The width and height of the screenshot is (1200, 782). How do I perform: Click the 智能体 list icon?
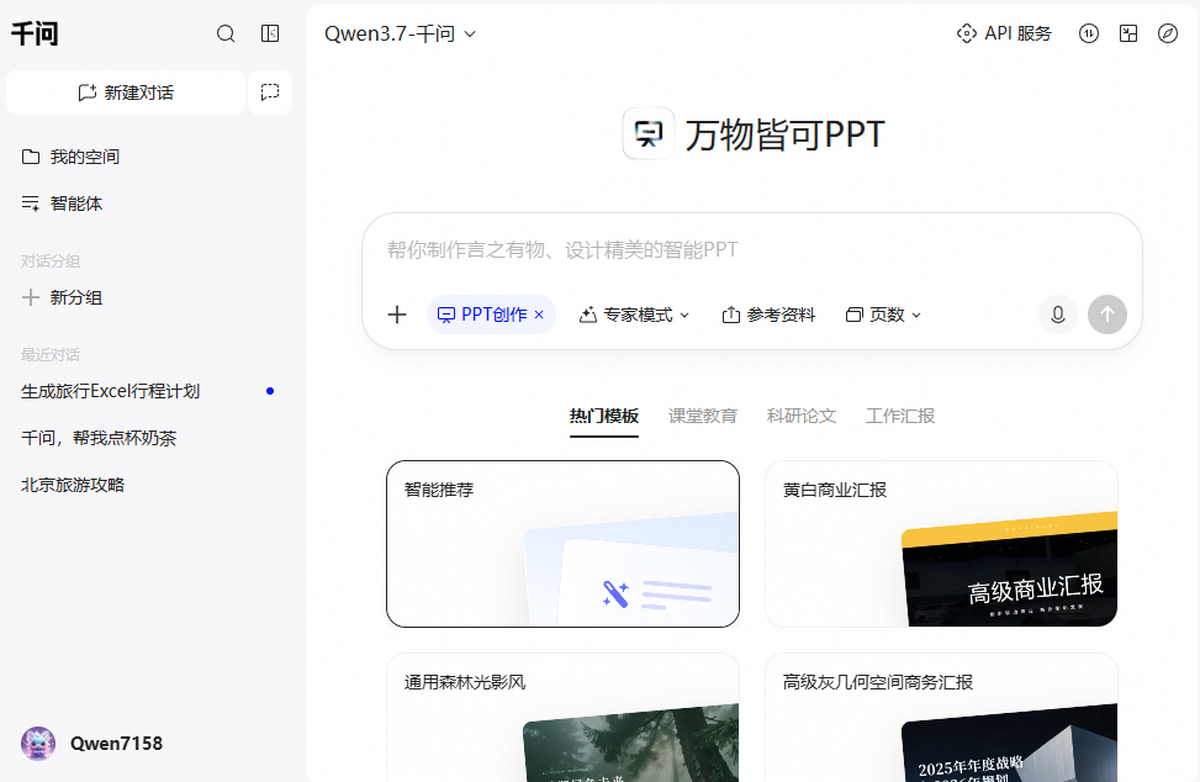click(31, 203)
